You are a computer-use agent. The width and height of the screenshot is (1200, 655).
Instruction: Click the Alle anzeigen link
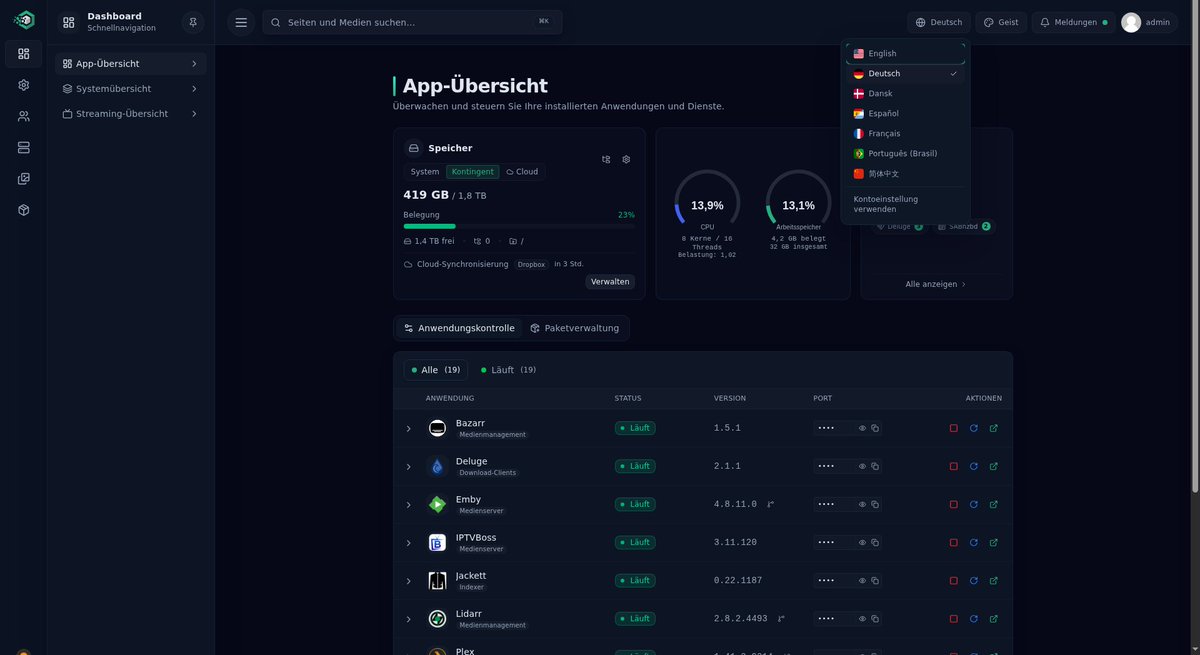tap(936, 284)
